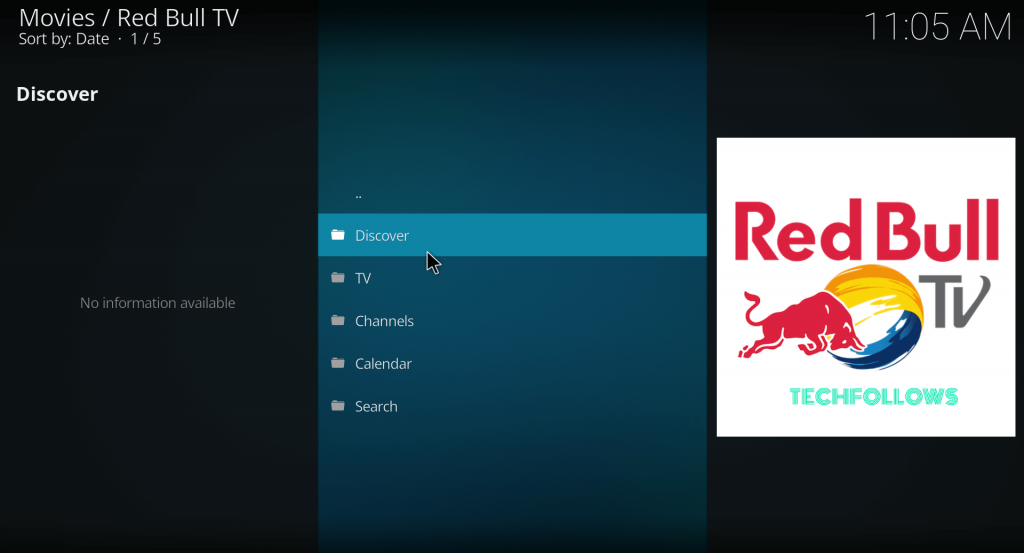Viewport: 1024px width, 553px height.
Task: Go up via the '..' parent entry
Action: point(512,194)
